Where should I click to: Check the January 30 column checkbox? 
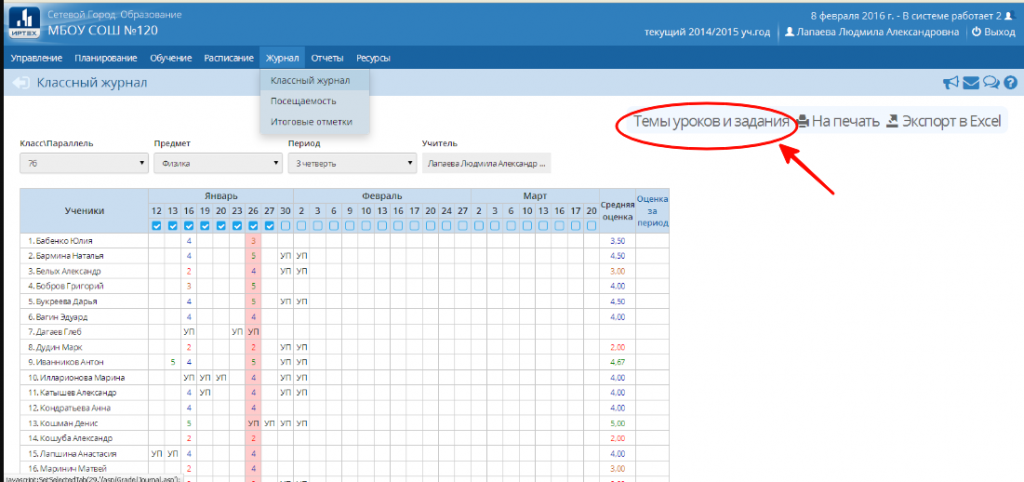pyautogui.click(x=285, y=225)
